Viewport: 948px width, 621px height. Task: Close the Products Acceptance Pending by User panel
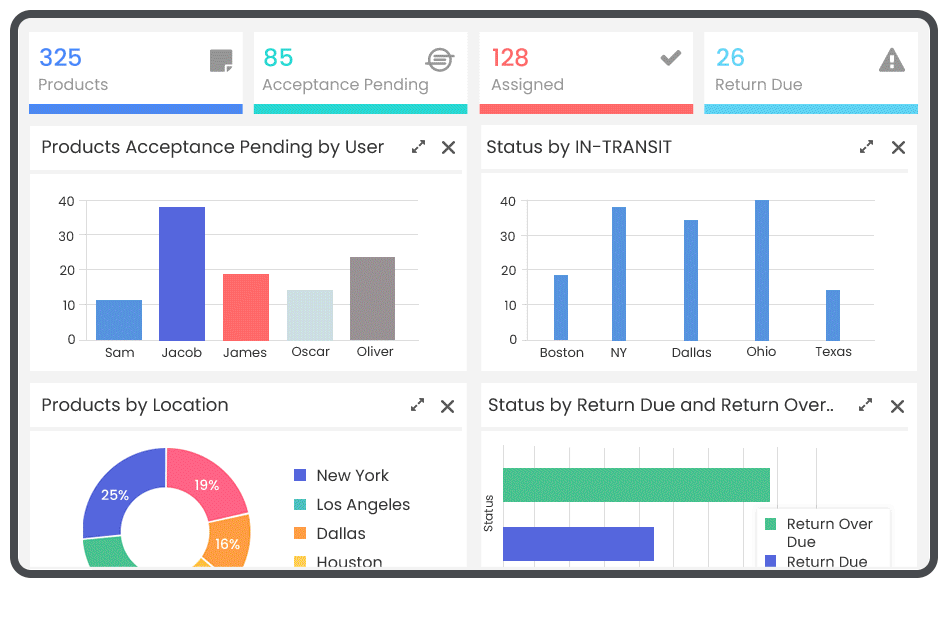tap(448, 147)
